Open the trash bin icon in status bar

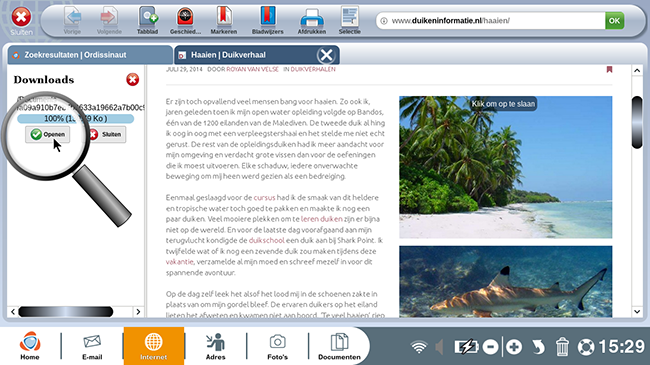click(562, 346)
